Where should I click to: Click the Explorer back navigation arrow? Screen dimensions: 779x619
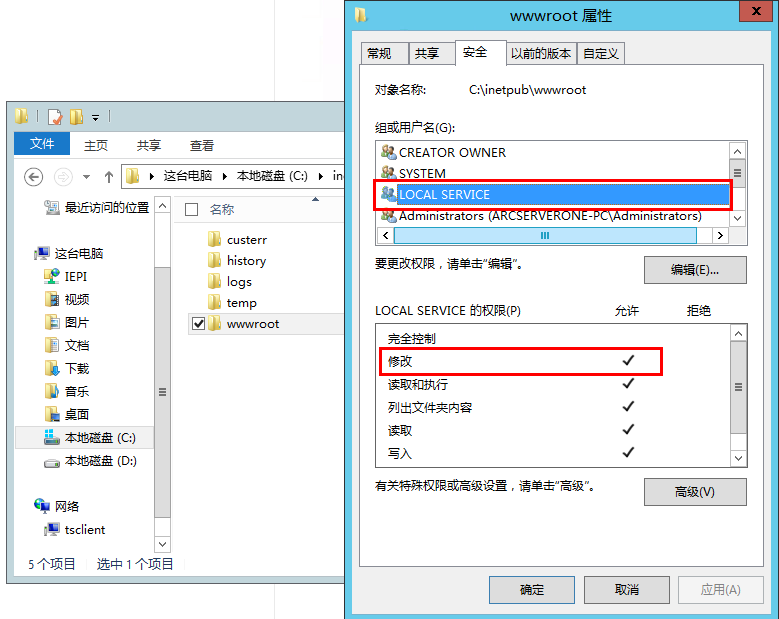[33, 177]
